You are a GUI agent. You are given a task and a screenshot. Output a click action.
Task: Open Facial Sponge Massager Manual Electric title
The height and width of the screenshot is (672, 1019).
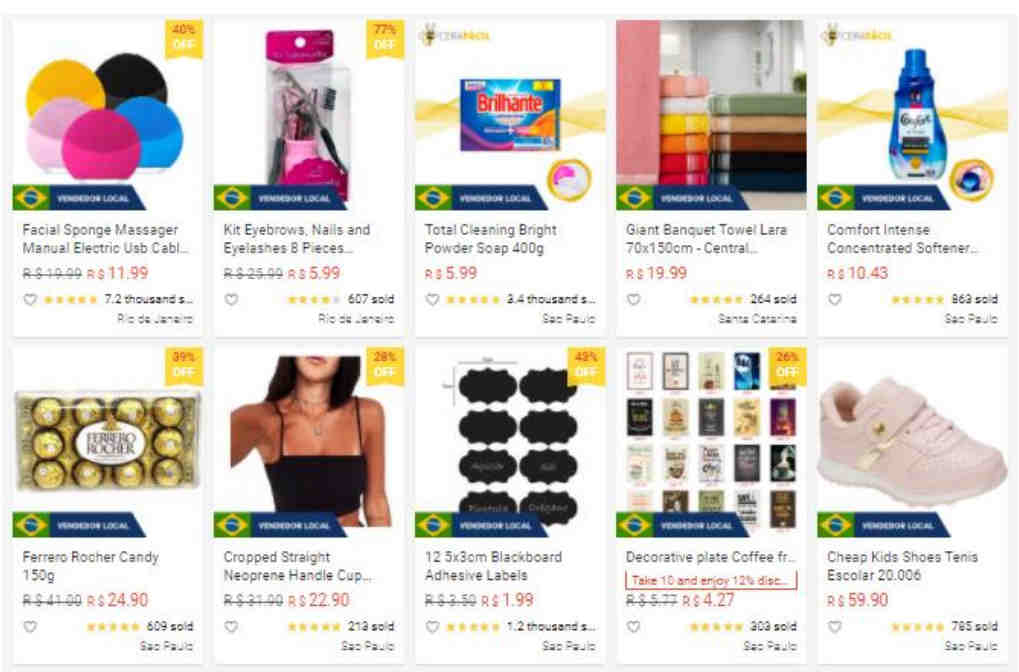106,239
